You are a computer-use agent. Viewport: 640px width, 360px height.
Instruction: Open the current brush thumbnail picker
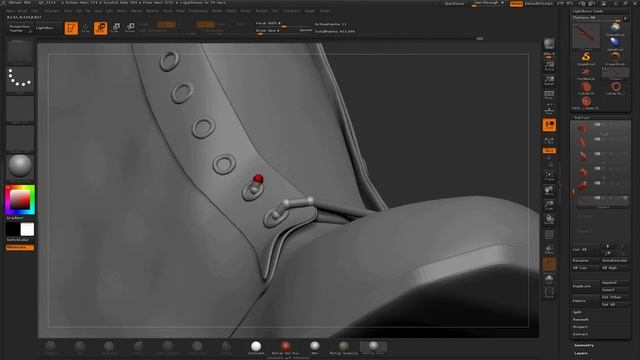coord(20,51)
